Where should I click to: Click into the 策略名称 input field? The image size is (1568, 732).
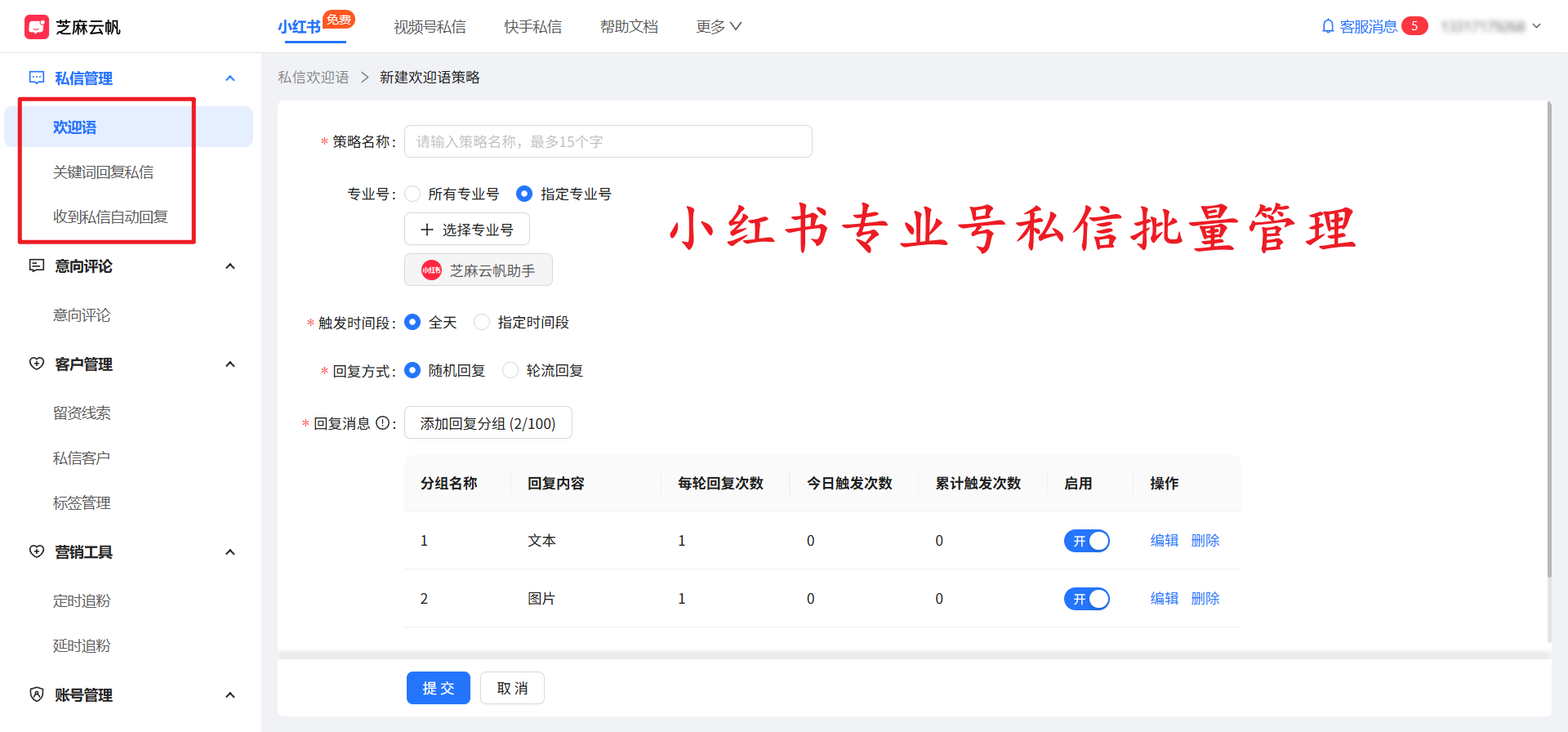[x=608, y=141]
